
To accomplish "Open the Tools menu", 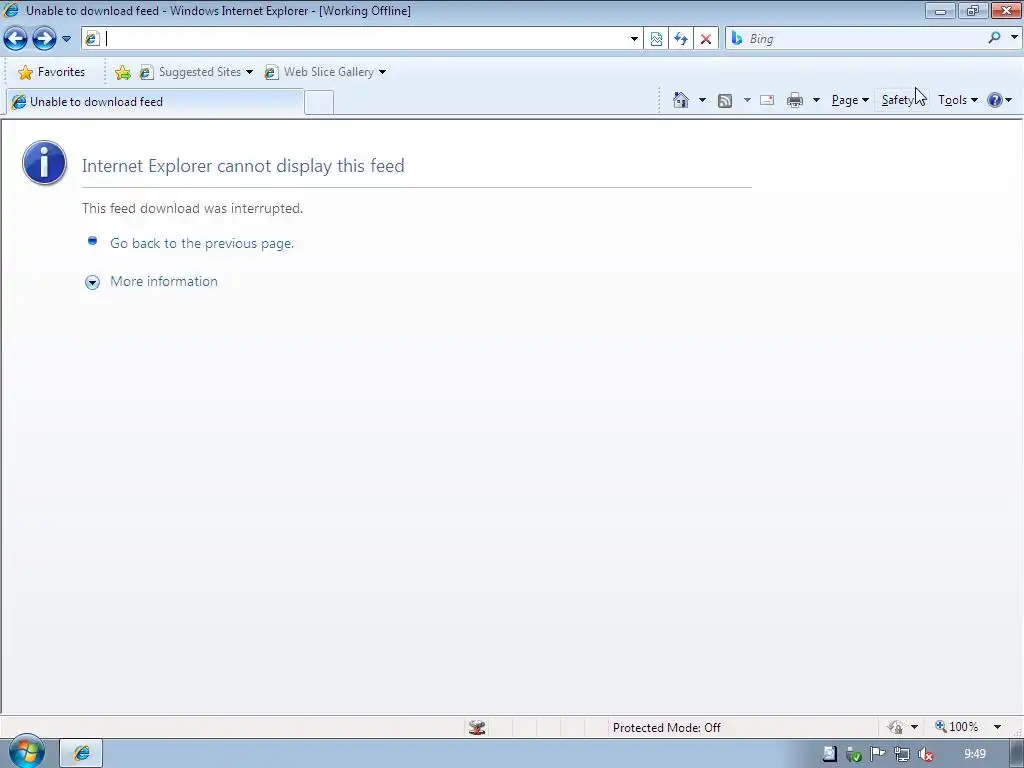I will [x=957, y=100].
